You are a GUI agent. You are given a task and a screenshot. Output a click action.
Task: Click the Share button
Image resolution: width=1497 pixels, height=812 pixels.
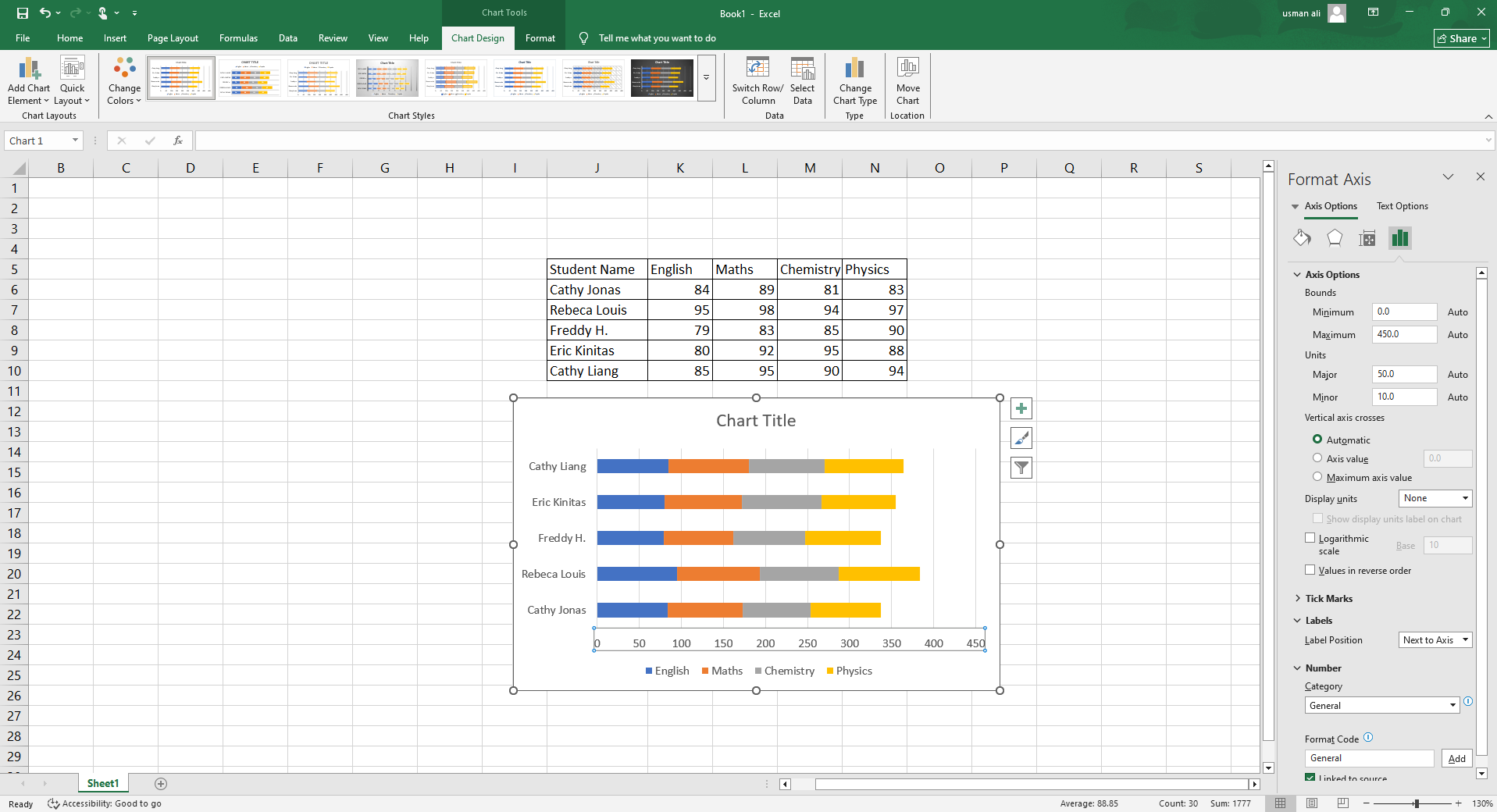tap(1462, 38)
